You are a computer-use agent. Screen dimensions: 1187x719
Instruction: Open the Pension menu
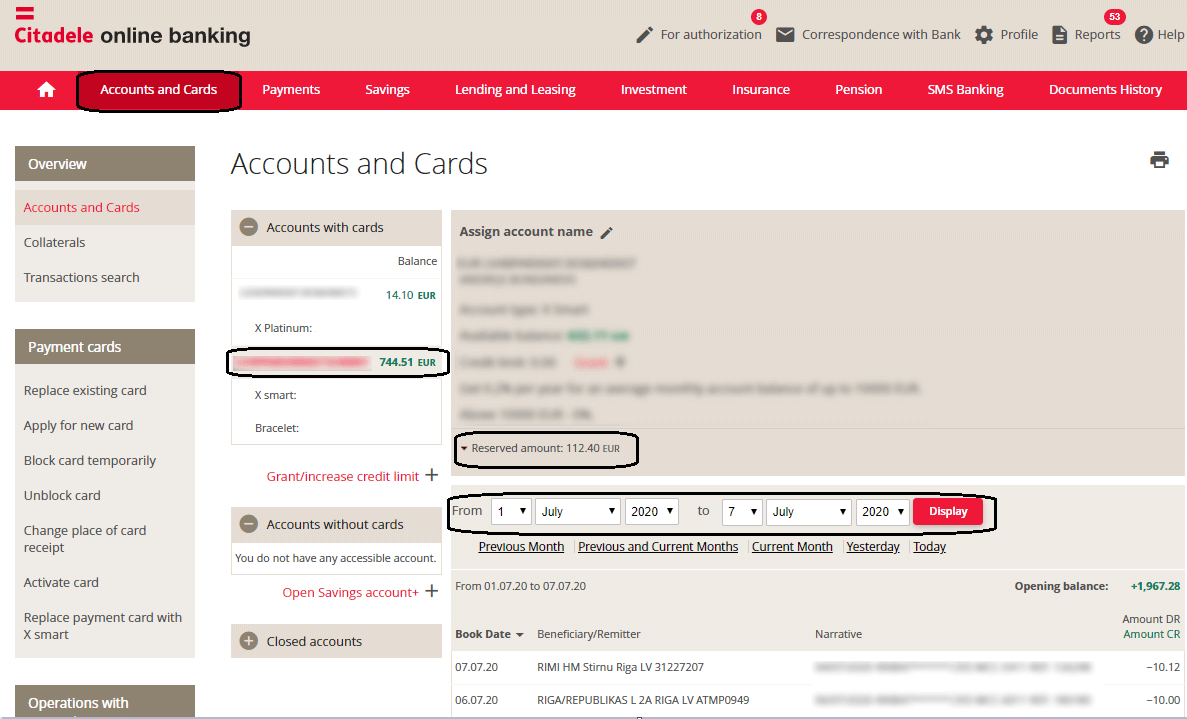coord(858,90)
